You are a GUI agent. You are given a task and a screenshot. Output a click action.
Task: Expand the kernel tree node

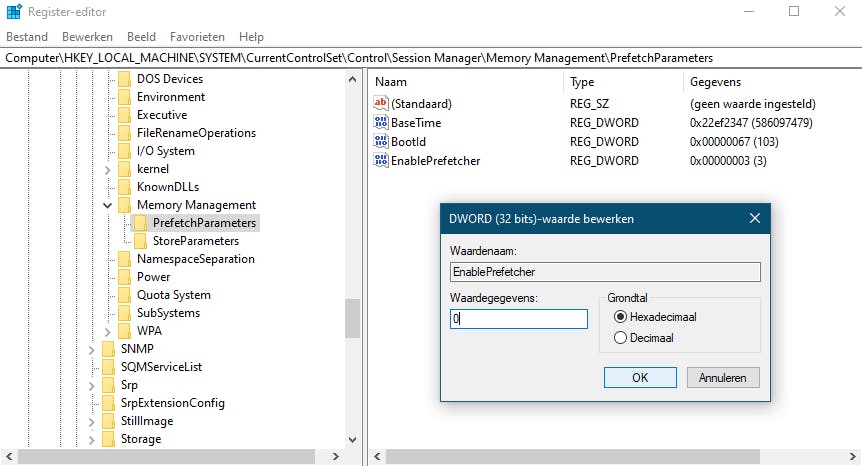coord(108,169)
